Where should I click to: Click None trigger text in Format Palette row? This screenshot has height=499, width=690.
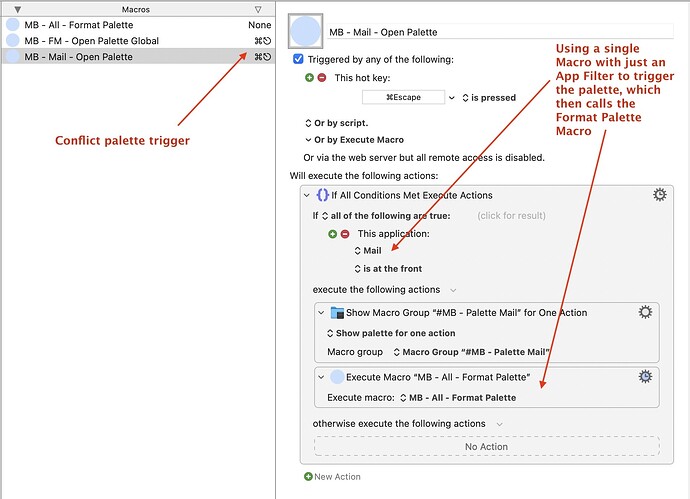(x=260, y=25)
